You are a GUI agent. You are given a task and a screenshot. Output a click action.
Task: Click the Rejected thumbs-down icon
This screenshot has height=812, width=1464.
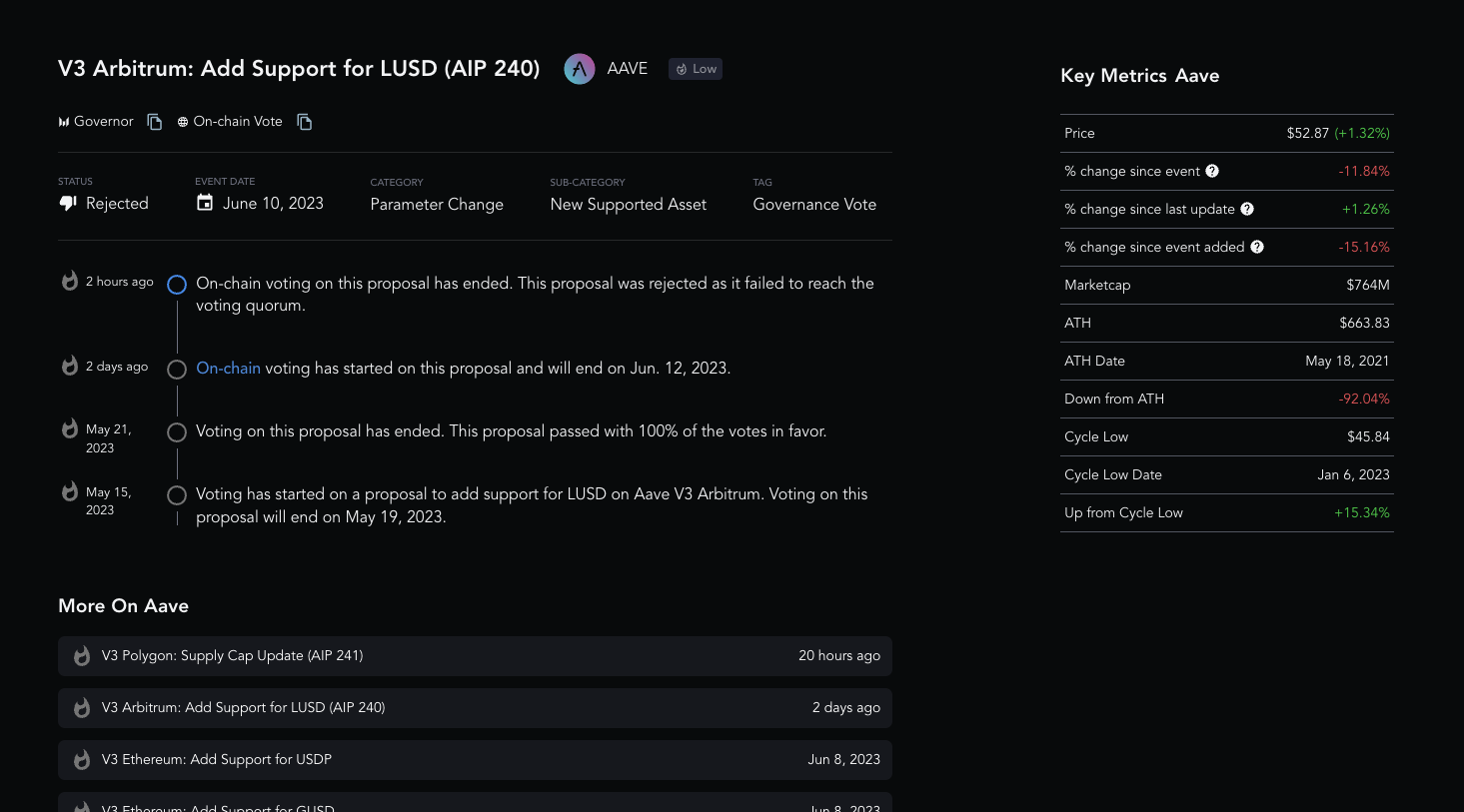(68, 203)
